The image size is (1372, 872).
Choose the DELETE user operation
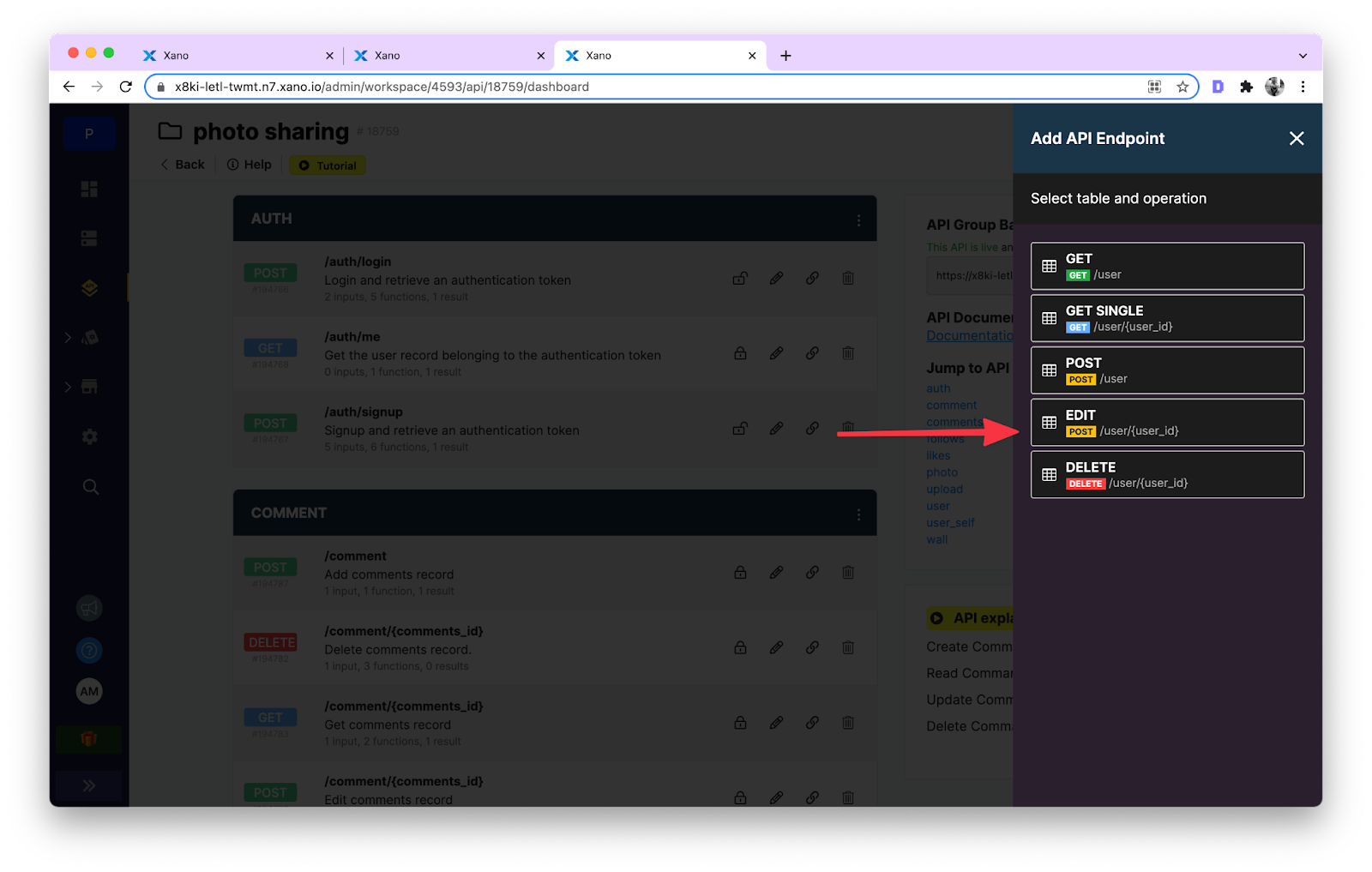(1166, 475)
